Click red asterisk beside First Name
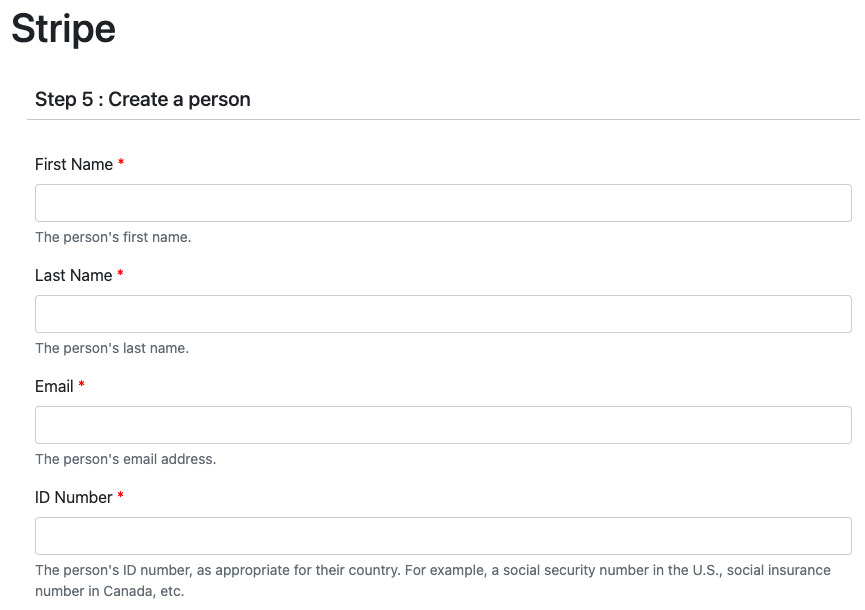 pyautogui.click(x=121, y=164)
